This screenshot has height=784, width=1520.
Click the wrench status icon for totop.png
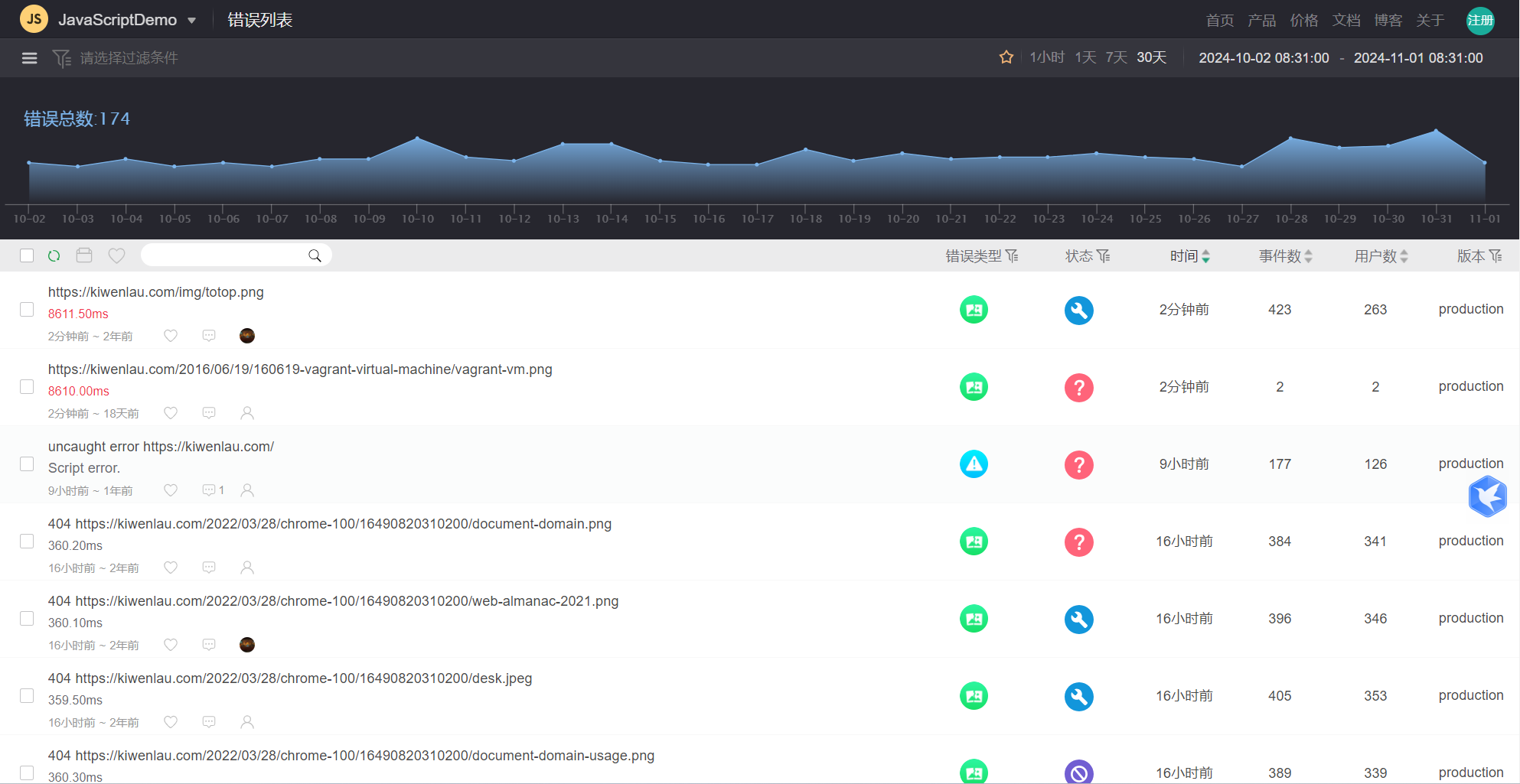[x=1078, y=310]
